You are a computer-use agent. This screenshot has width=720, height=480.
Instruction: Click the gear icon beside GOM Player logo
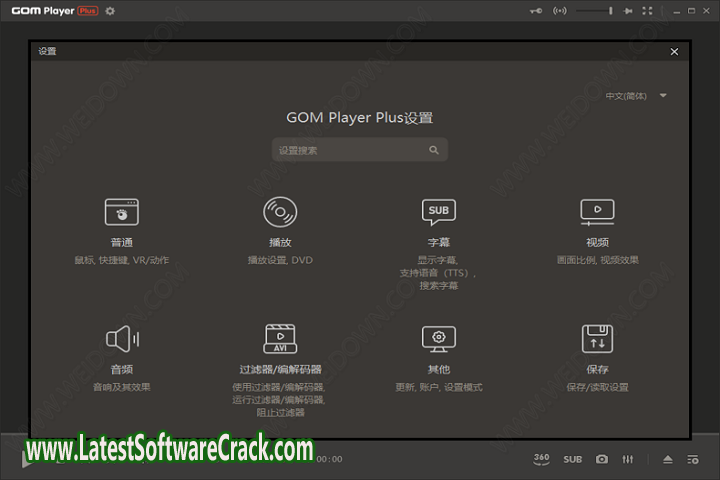110,11
